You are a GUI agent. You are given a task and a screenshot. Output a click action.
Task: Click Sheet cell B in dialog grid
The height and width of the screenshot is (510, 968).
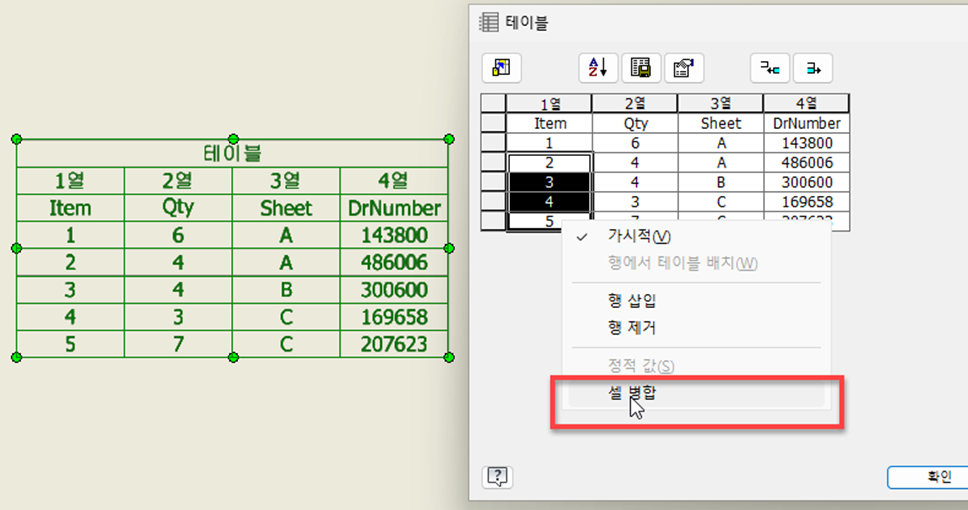click(x=721, y=183)
